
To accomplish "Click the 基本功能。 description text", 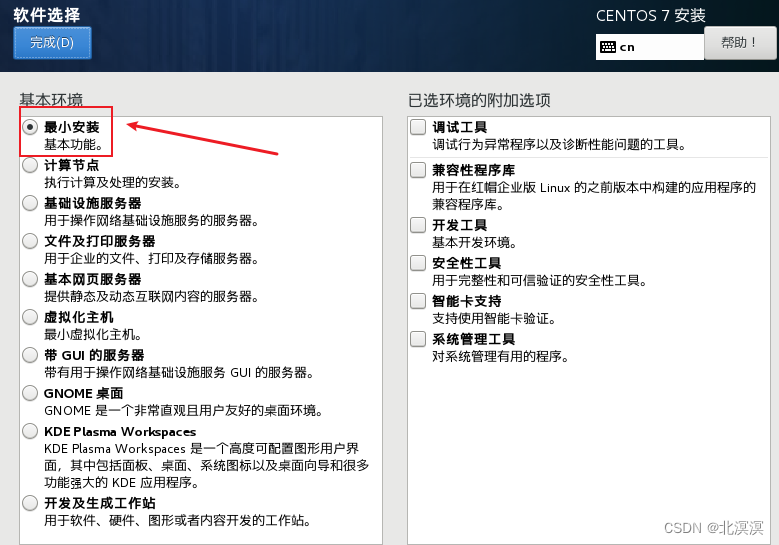I will pos(74,145).
